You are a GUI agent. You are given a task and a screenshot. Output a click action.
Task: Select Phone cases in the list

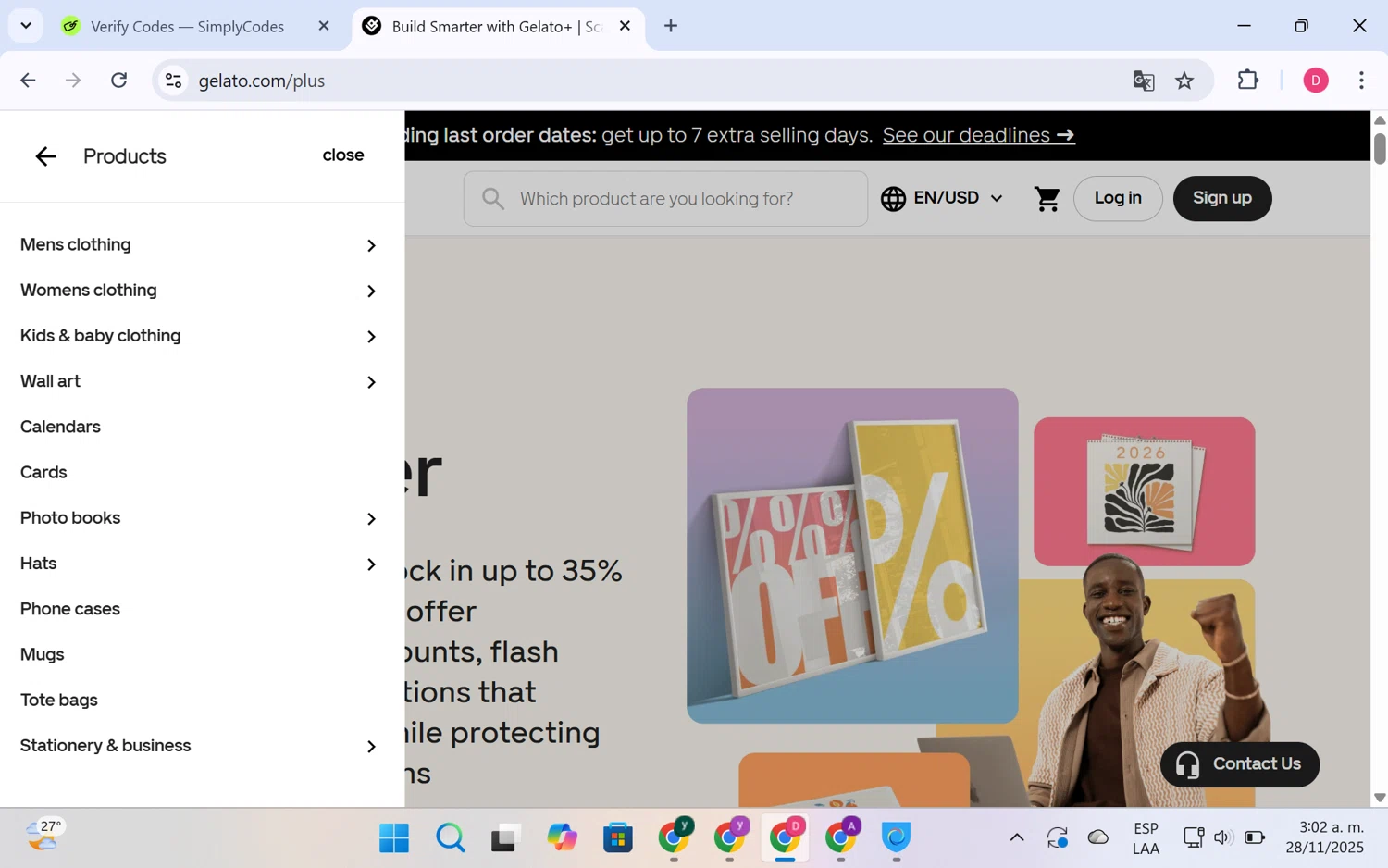[70, 609]
